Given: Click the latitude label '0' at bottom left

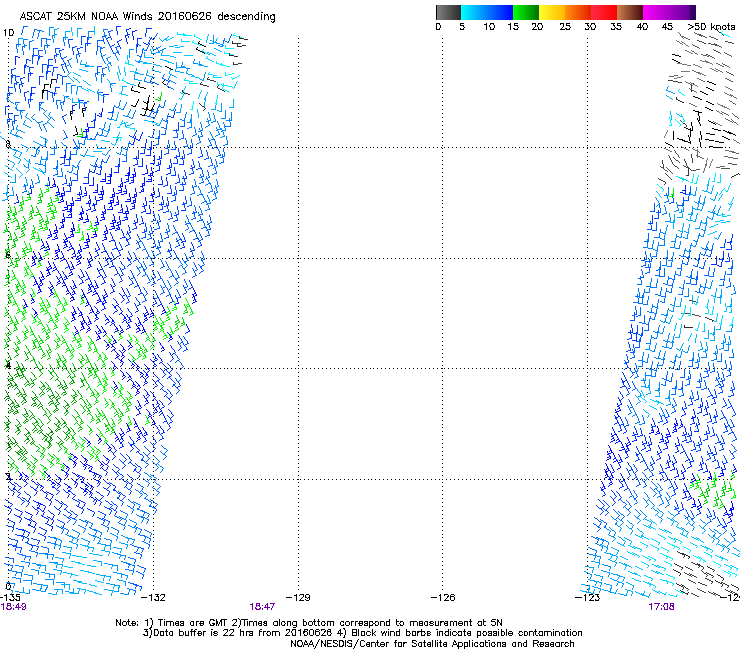Looking at the screenshot, I should [8, 586].
